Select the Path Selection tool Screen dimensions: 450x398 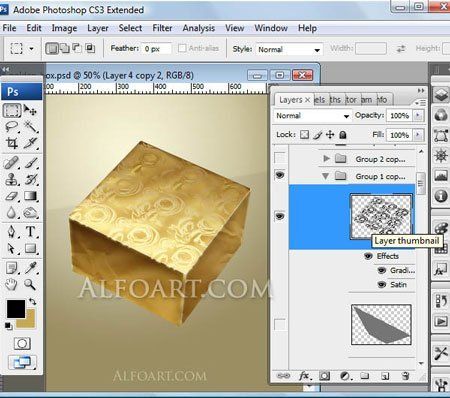pos(12,248)
